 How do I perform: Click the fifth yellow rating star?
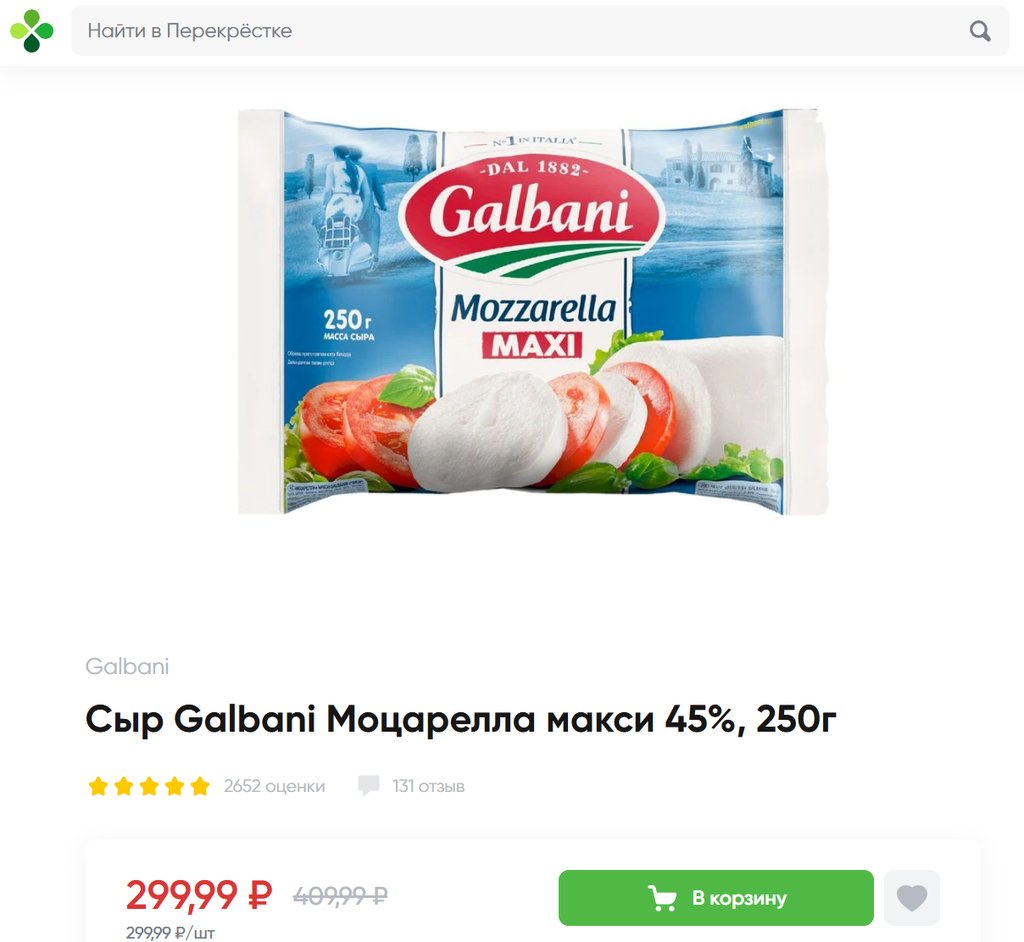200,786
